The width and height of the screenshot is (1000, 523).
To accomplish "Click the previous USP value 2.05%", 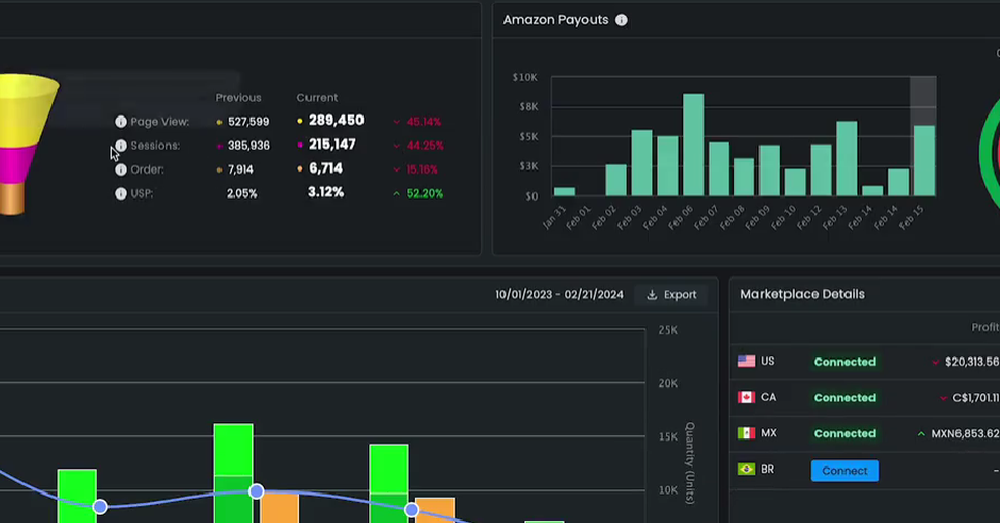I will click(242, 193).
